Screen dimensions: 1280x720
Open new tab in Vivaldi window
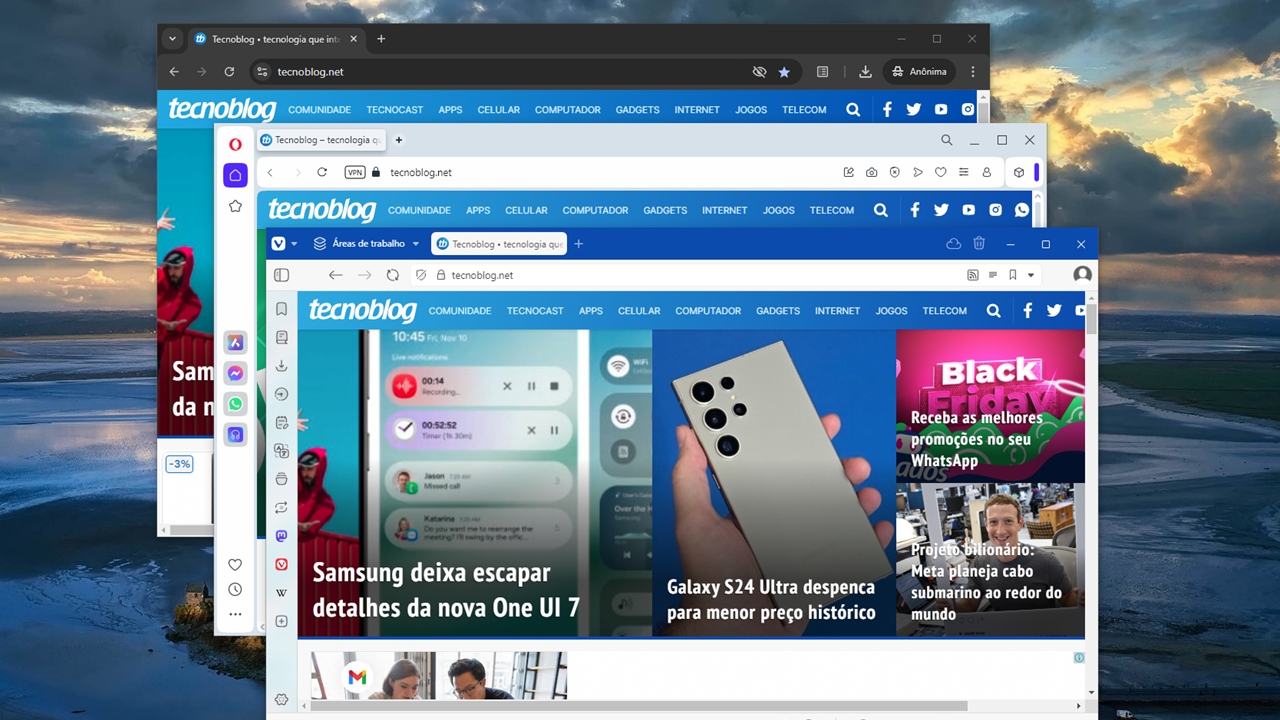pyautogui.click(x=578, y=244)
